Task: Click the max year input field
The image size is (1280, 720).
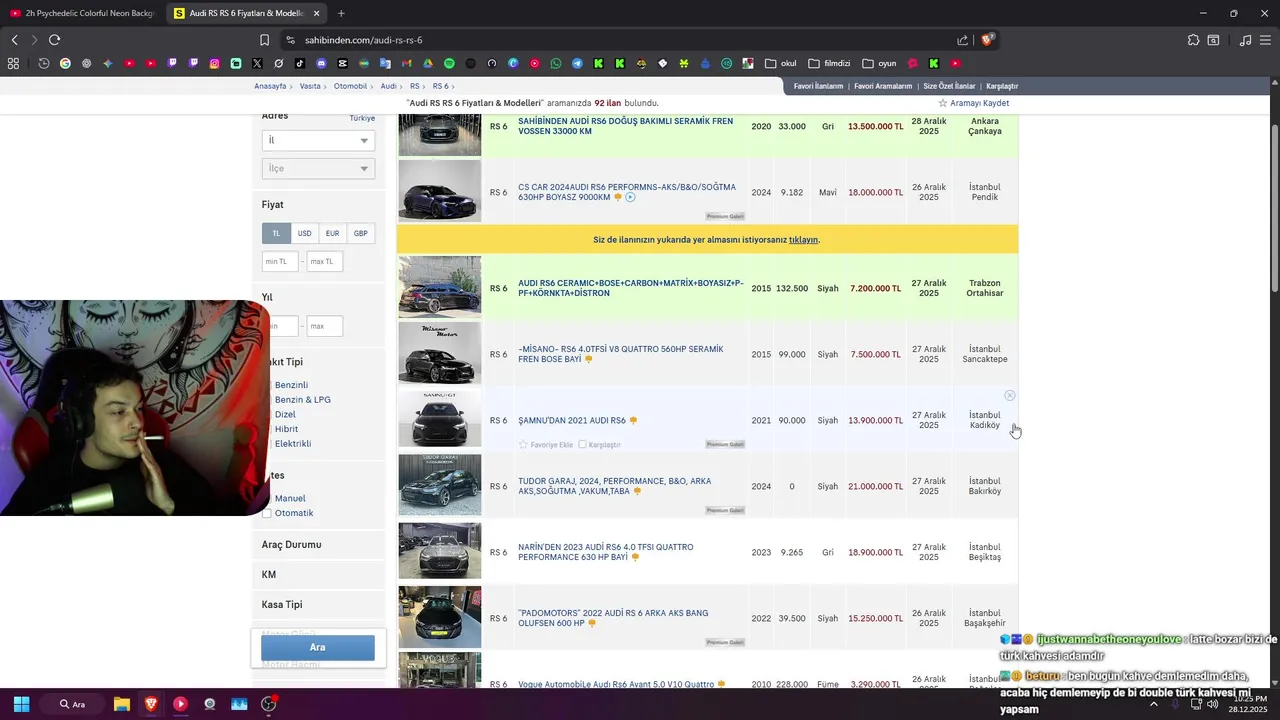Action: (x=325, y=326)
